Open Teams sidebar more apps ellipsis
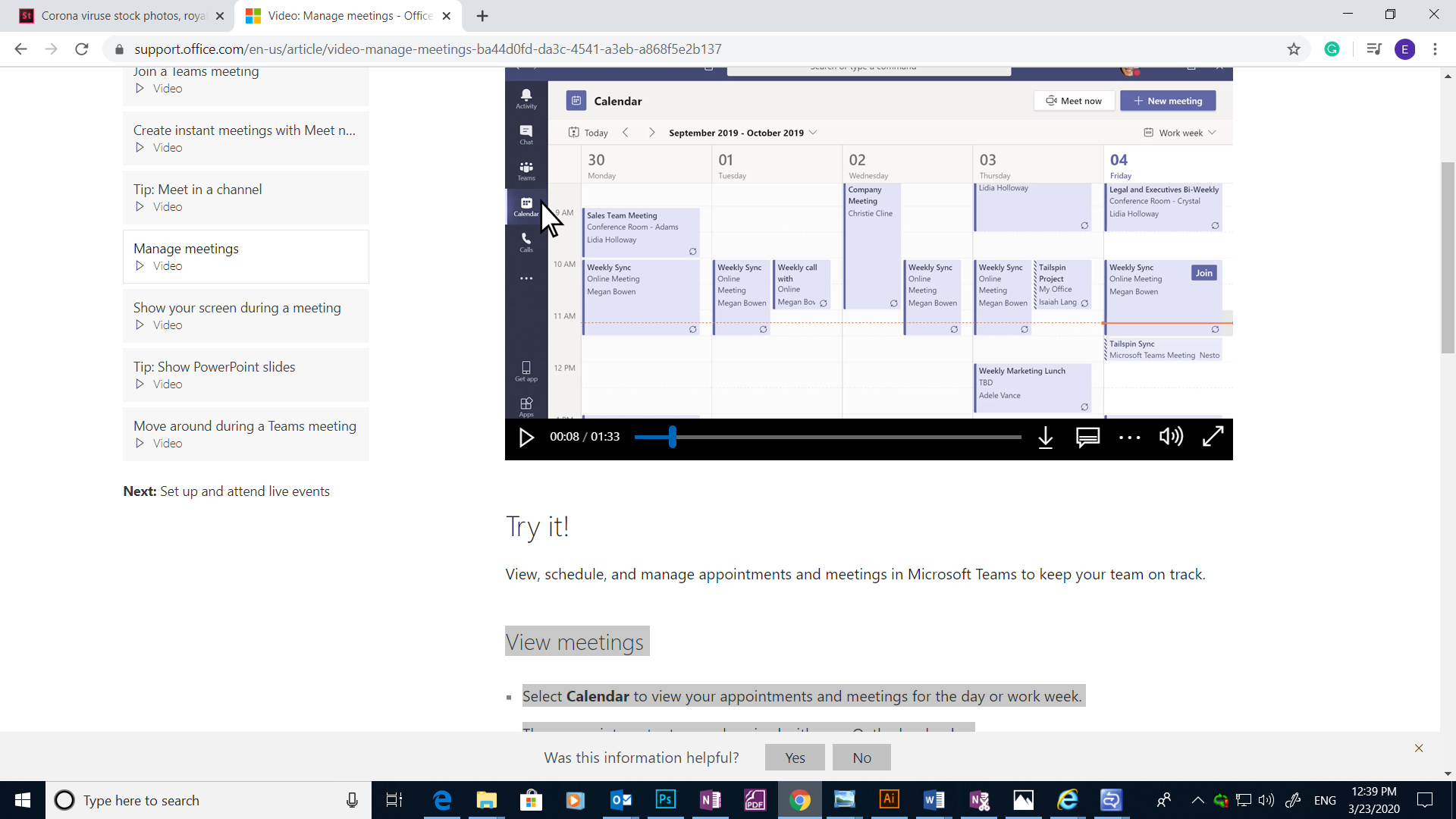The width and height of the screenshot is (1456, 819). coord(526,279)
